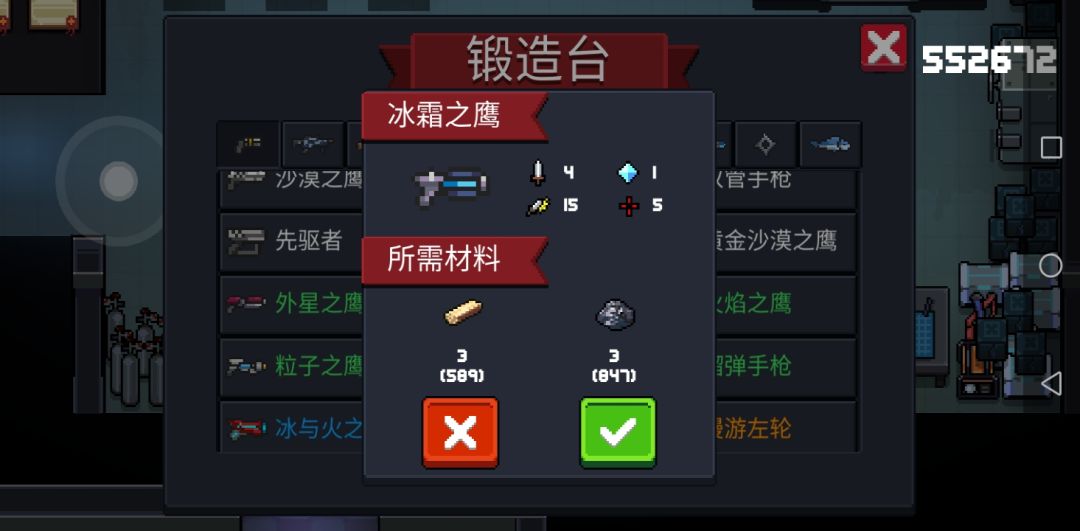This screenshot has width=1080, height=531.
Task: Tap the blue energy crystal icon
Action: (x=627, y=172)
